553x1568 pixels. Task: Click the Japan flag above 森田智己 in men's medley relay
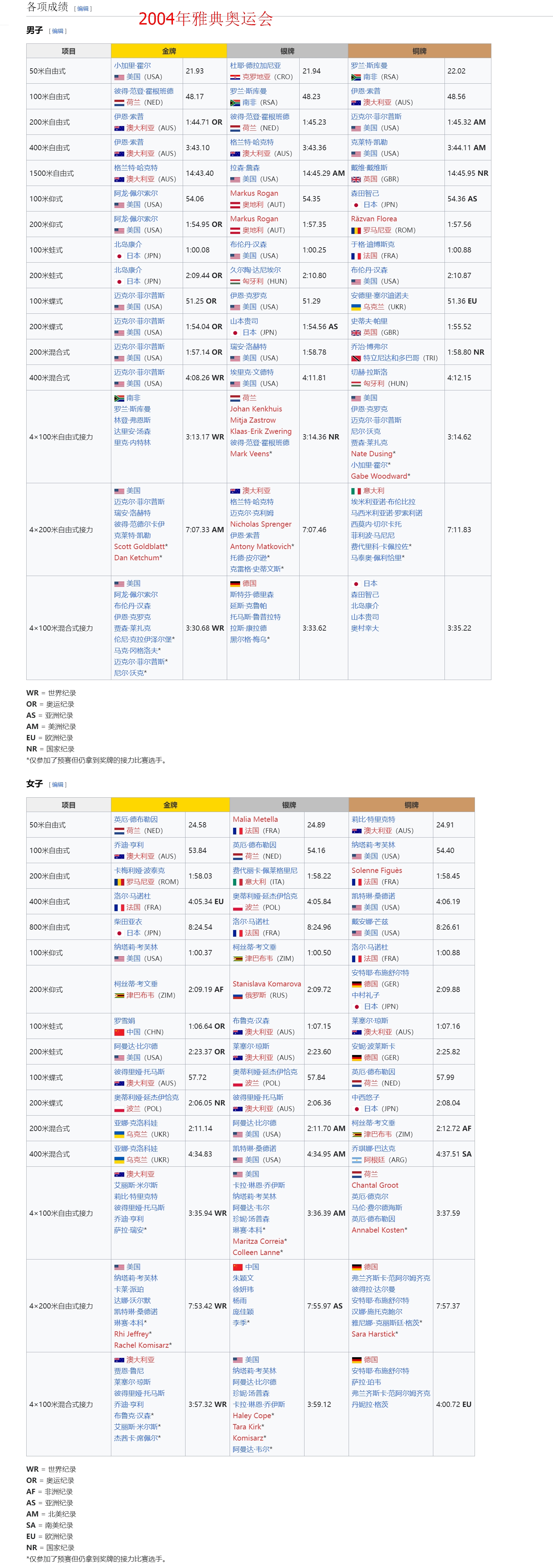(356, 584)
